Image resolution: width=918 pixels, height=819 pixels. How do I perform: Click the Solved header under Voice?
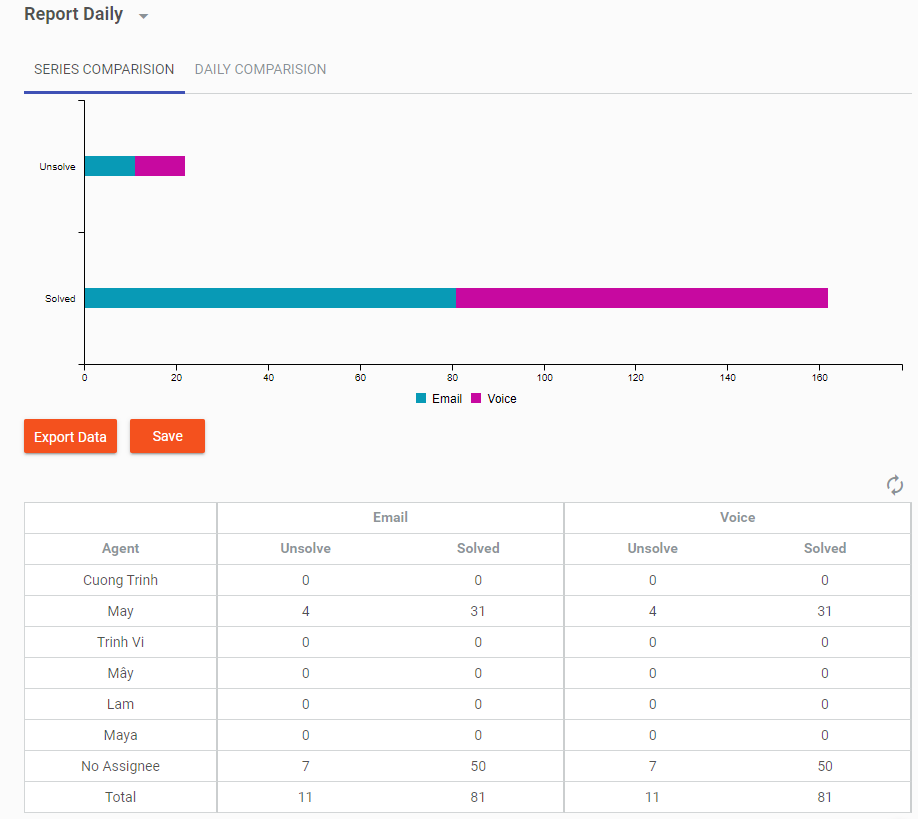pyautogui.click(x=825, y=549)
